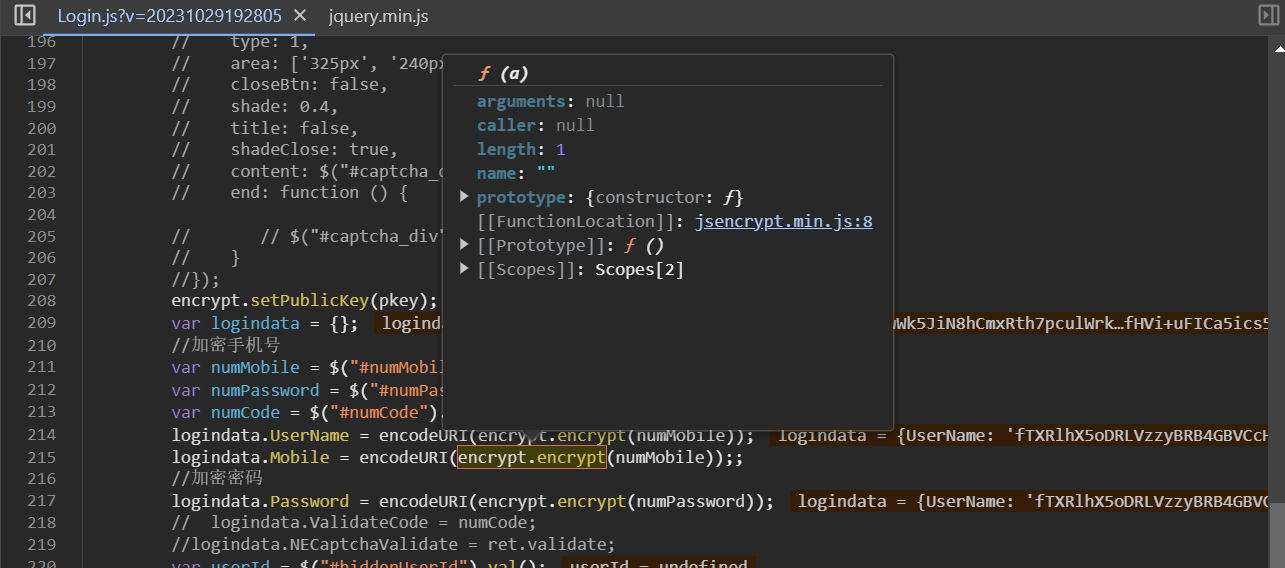1285x568 pixels.
Task: Click the numPassword variable on line 212
Action: [x=265, y=390]
